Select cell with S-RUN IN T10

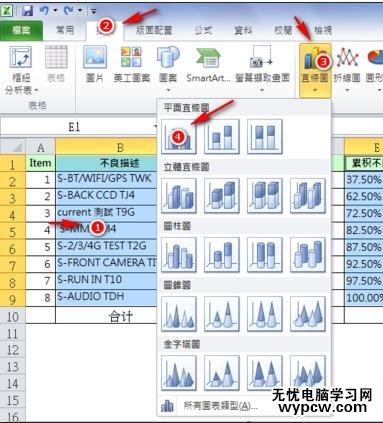[x=106, y=280]
